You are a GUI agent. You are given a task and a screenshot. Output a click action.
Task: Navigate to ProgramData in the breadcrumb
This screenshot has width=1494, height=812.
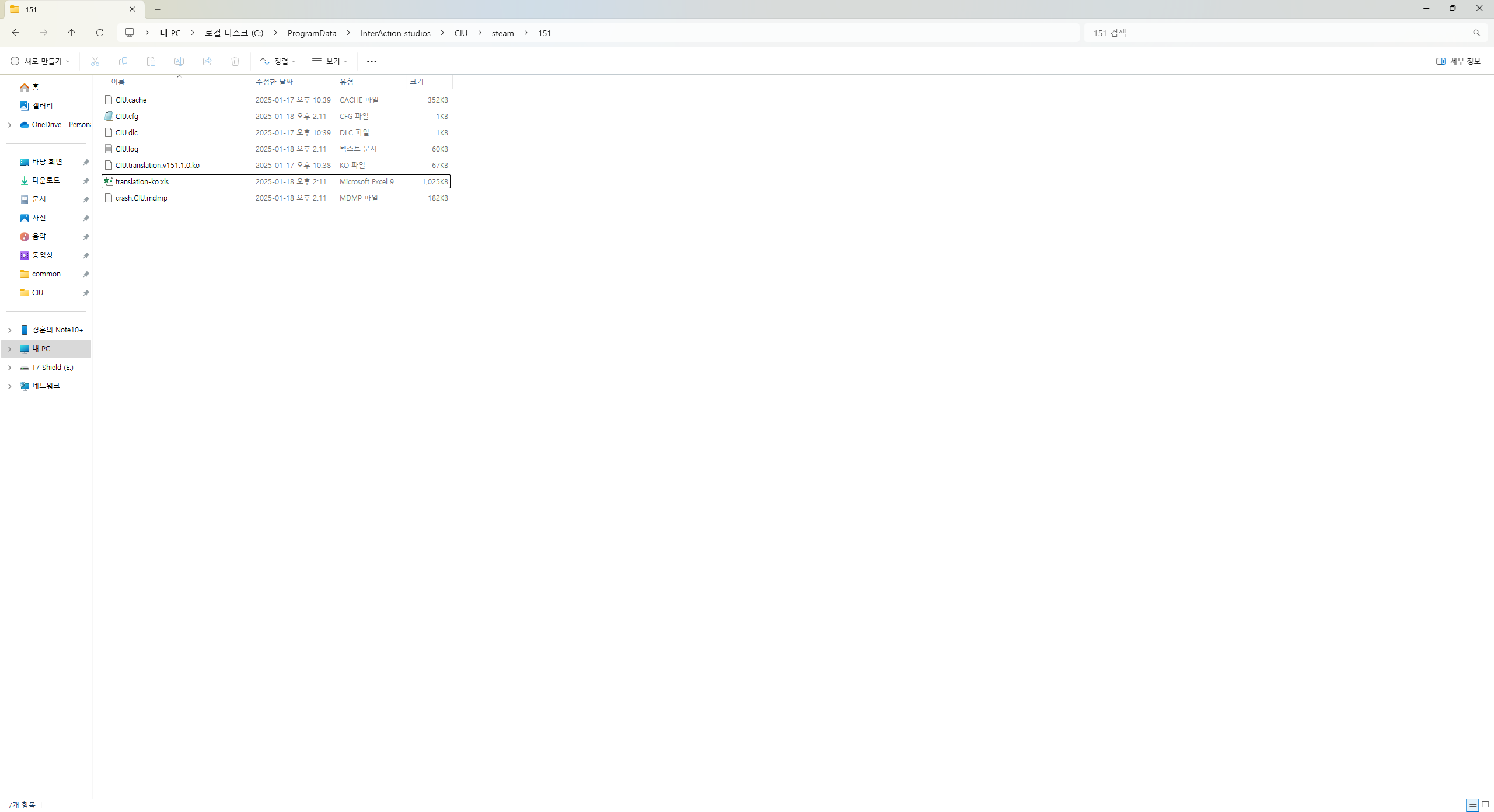tap(312, 33)
